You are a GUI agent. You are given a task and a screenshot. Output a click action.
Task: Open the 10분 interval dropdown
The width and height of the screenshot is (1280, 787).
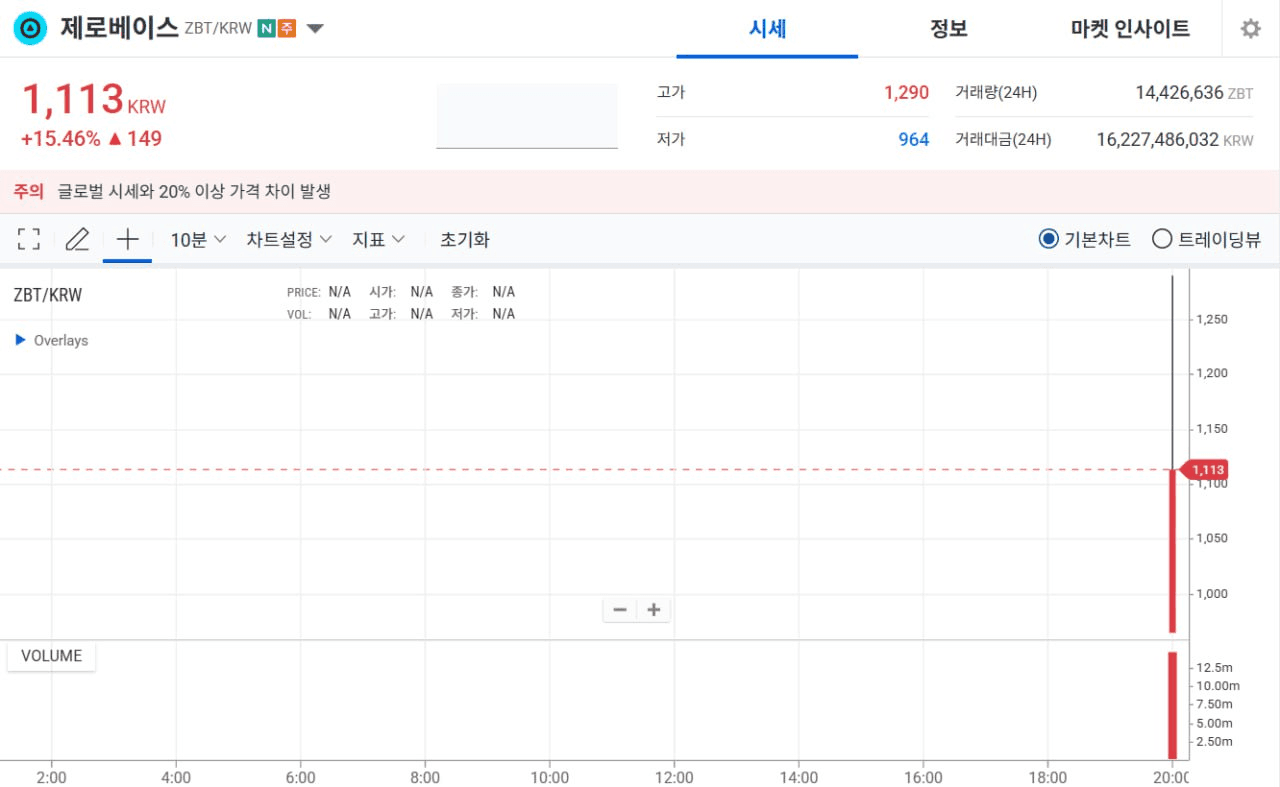click(x=198, y=239)
